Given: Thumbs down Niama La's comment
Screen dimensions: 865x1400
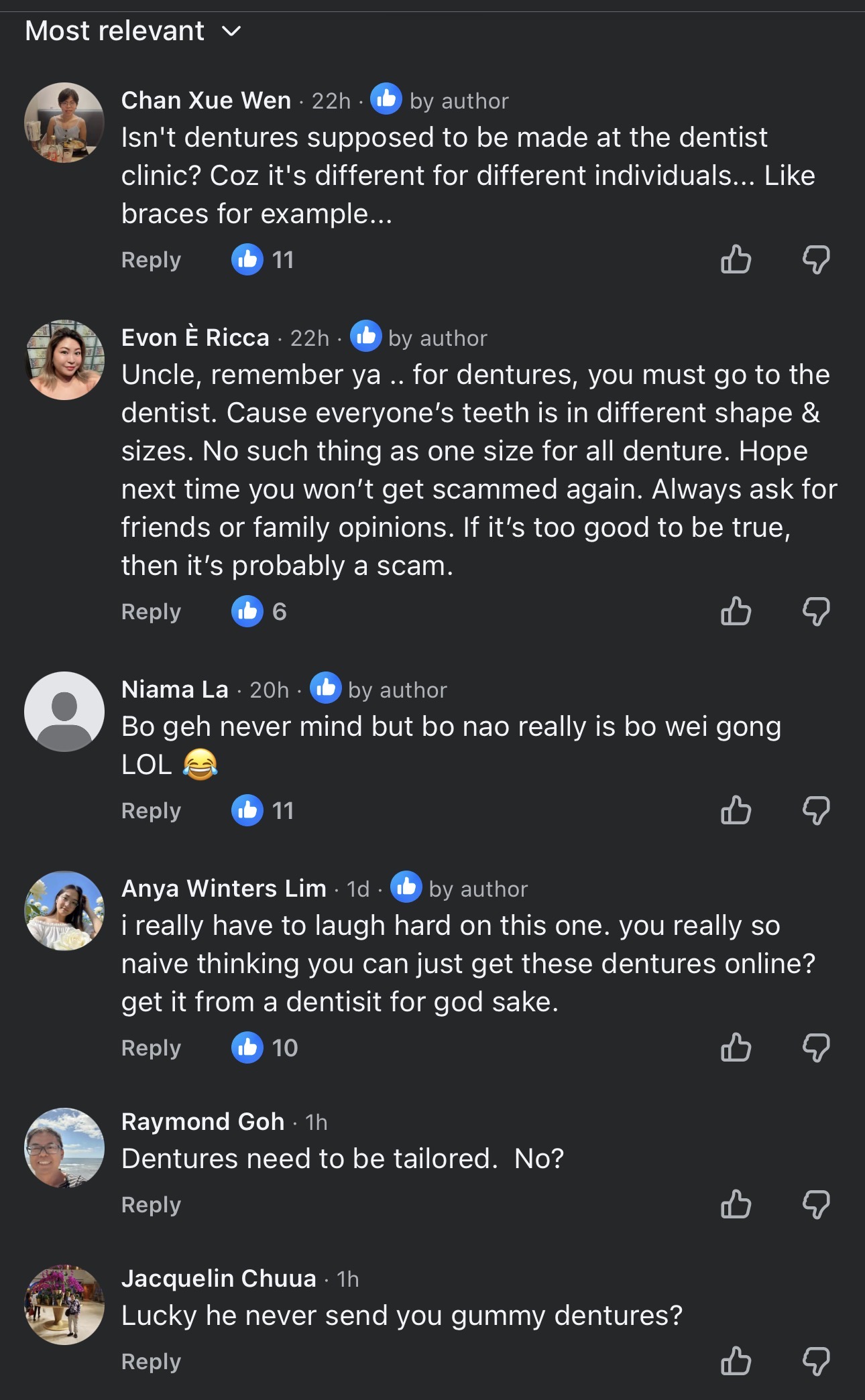Looking at the screenshot, I should 816,810.
